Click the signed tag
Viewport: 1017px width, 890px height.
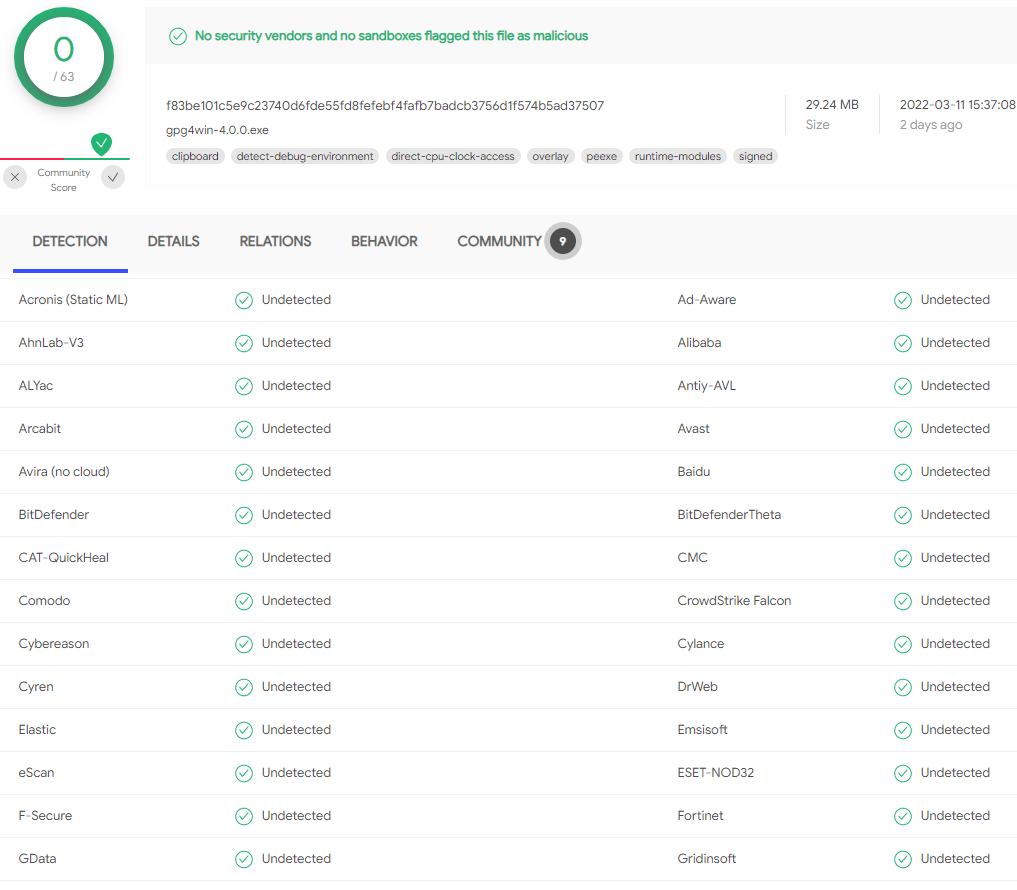point(756,156)
